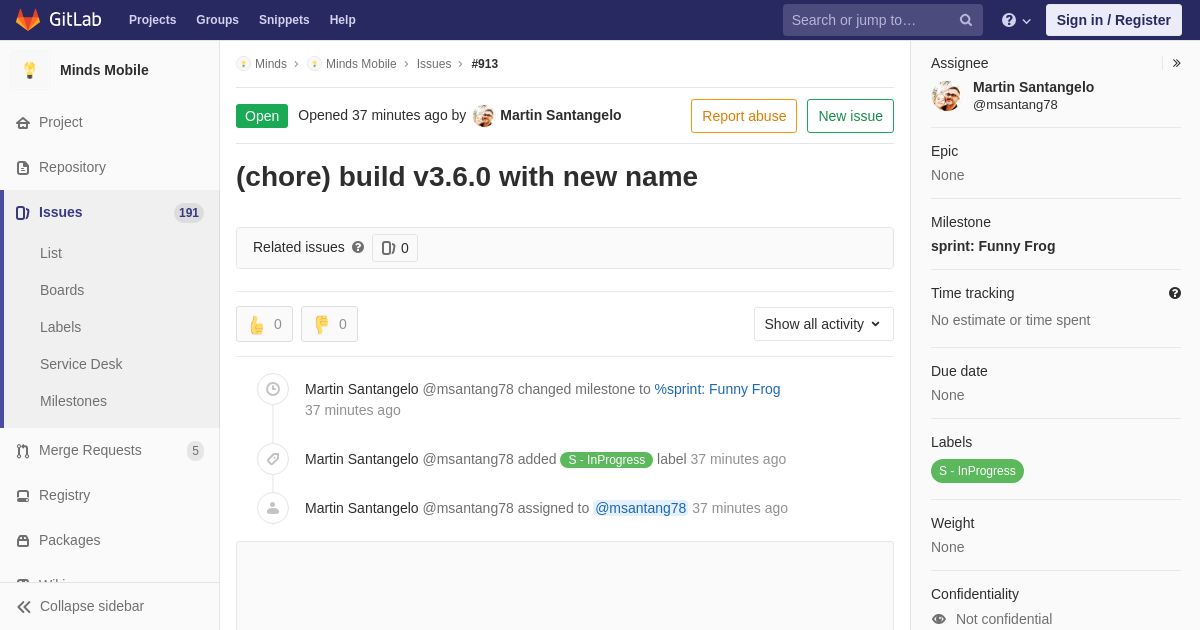Open Help in top navigation
The height and width of the screenshot is (630, 1200).
tap(343, 20)
